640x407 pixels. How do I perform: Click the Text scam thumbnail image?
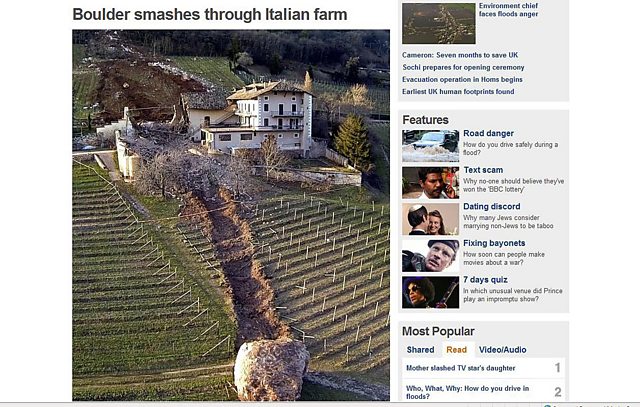[431, 183]
